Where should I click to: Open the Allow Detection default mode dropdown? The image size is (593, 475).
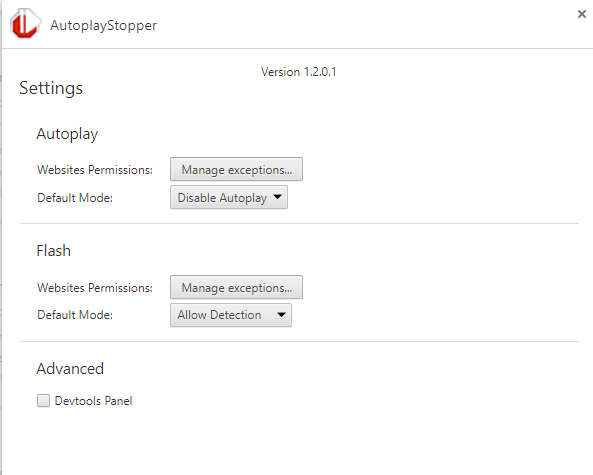[231, 315]
